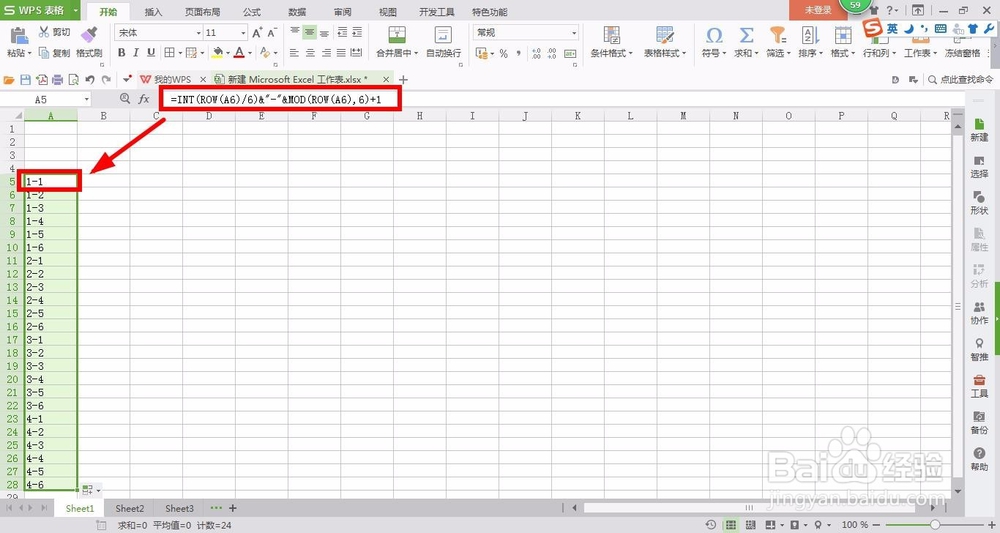Click the 未登录 login button
1000x533 pixels.
click(818, 10)
